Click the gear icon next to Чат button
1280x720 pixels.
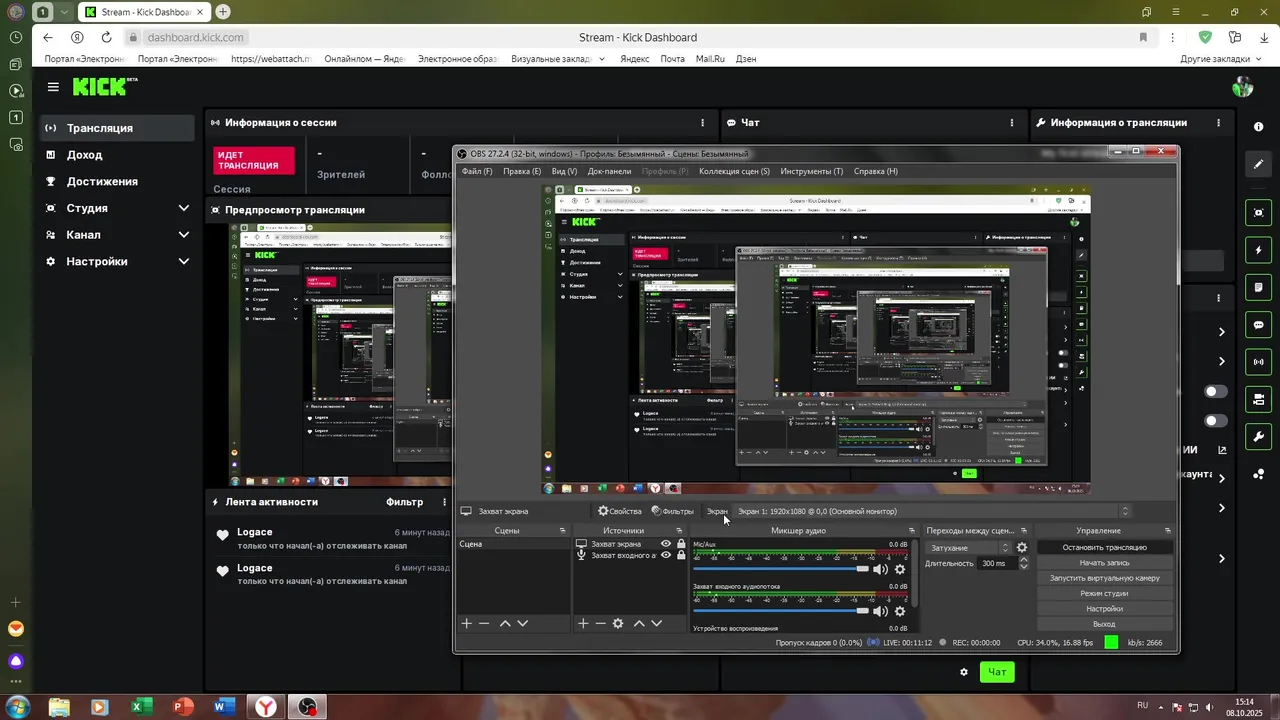point(964,672)
